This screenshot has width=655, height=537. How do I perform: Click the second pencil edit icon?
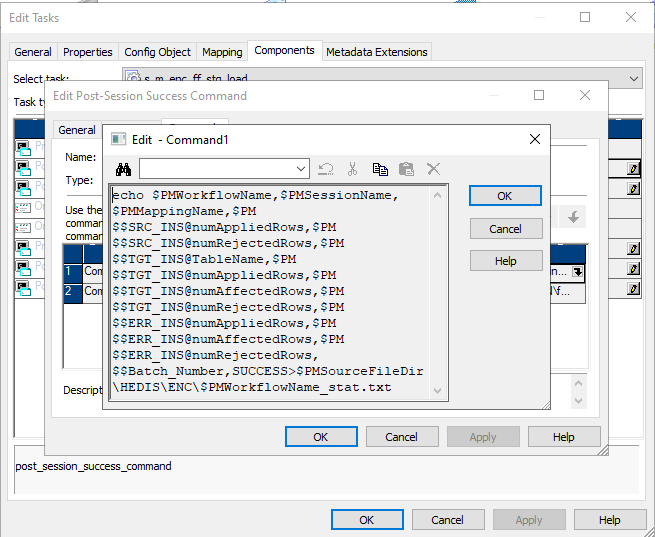coord(633,189)
